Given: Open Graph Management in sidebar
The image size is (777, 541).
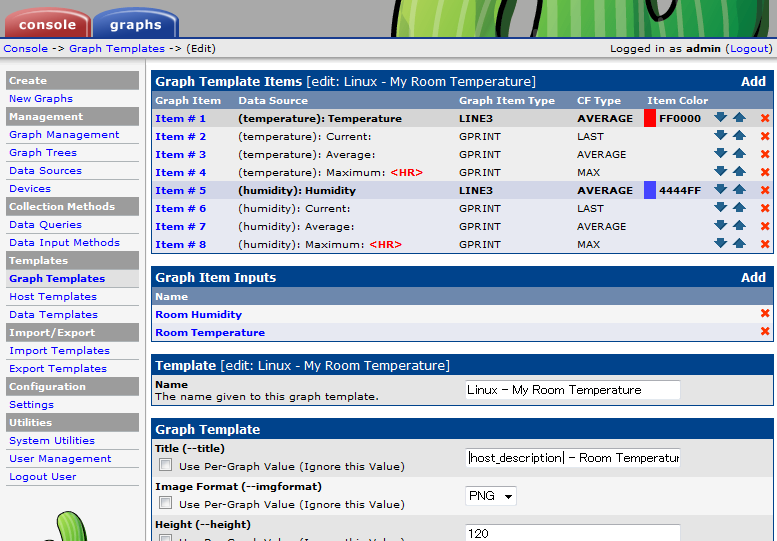Looking at the screenshot, I should coord(64,134).
